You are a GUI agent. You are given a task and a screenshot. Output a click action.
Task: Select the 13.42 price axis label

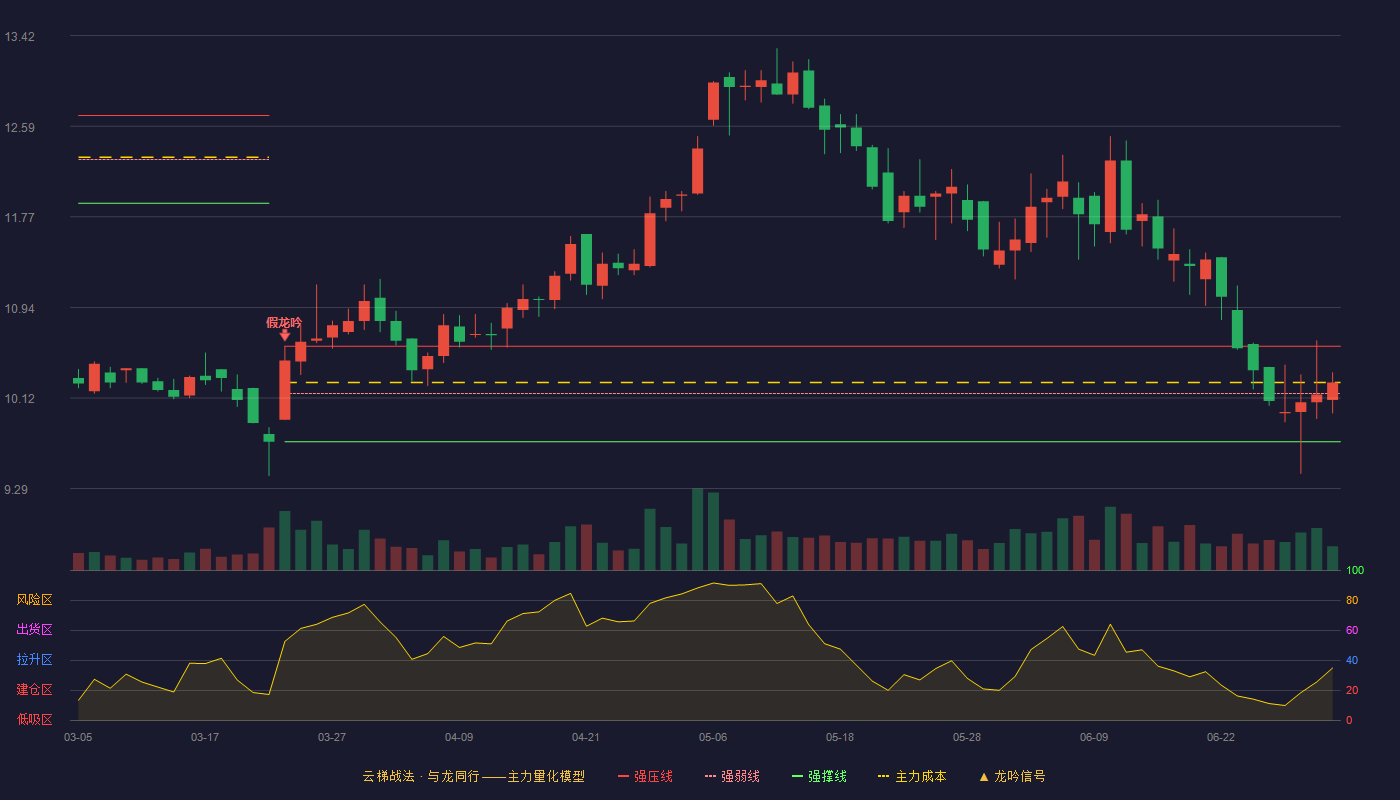point(19,37)
